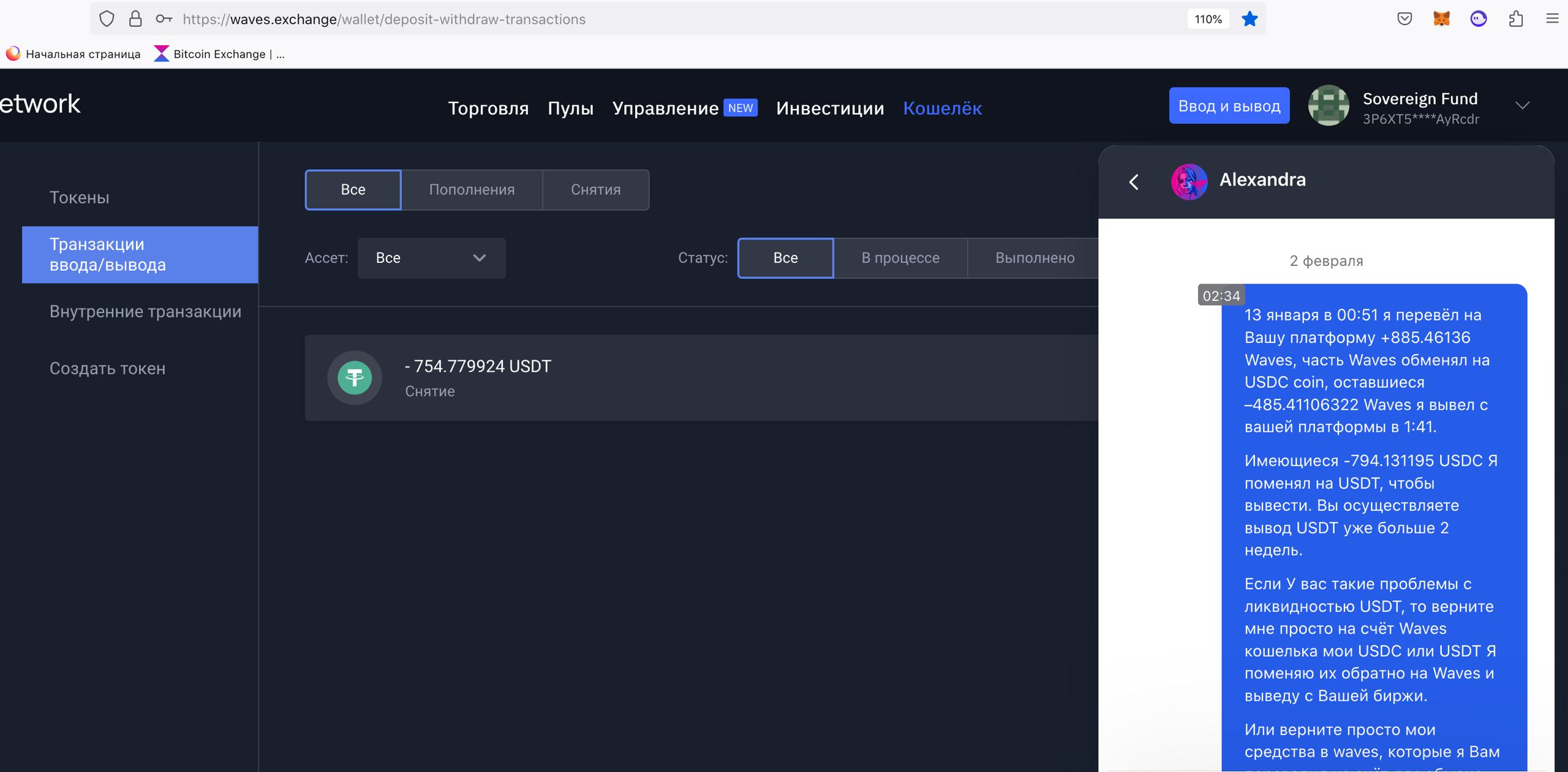The width and height of the screenshot is (1568, 772).
Task: Click the bookmark star icon
Action: (x=1249, y=19)
